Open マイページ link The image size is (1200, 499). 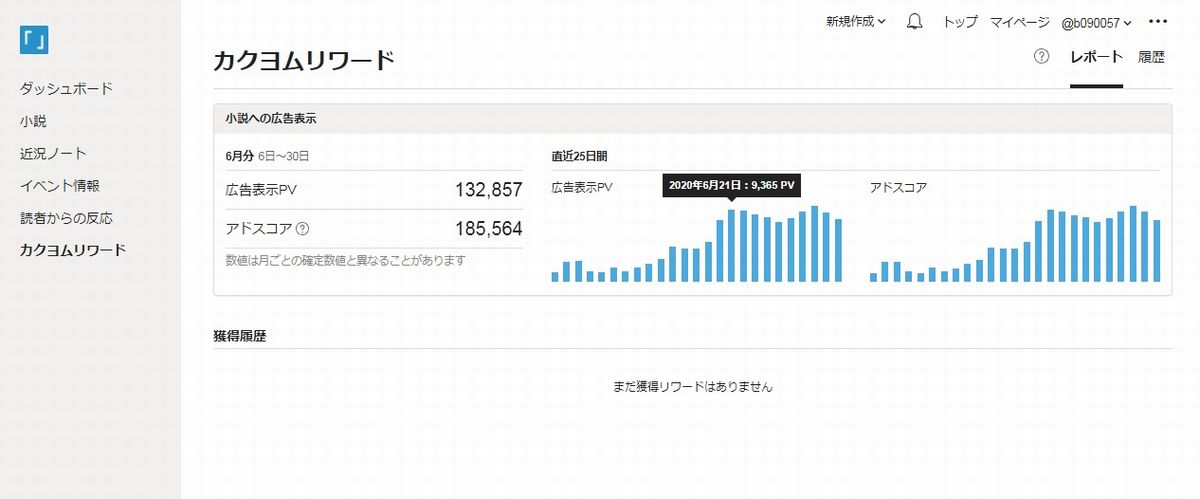tap(1019, 21)
